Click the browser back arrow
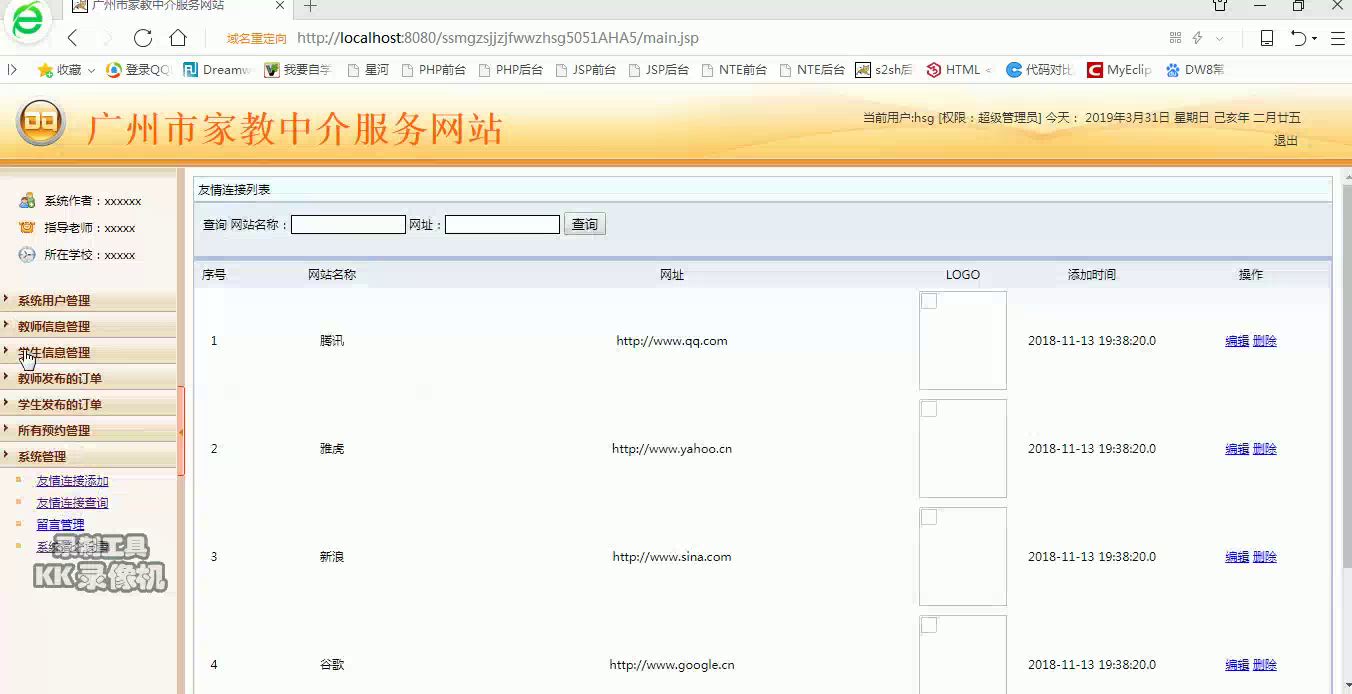 (72, 38)
